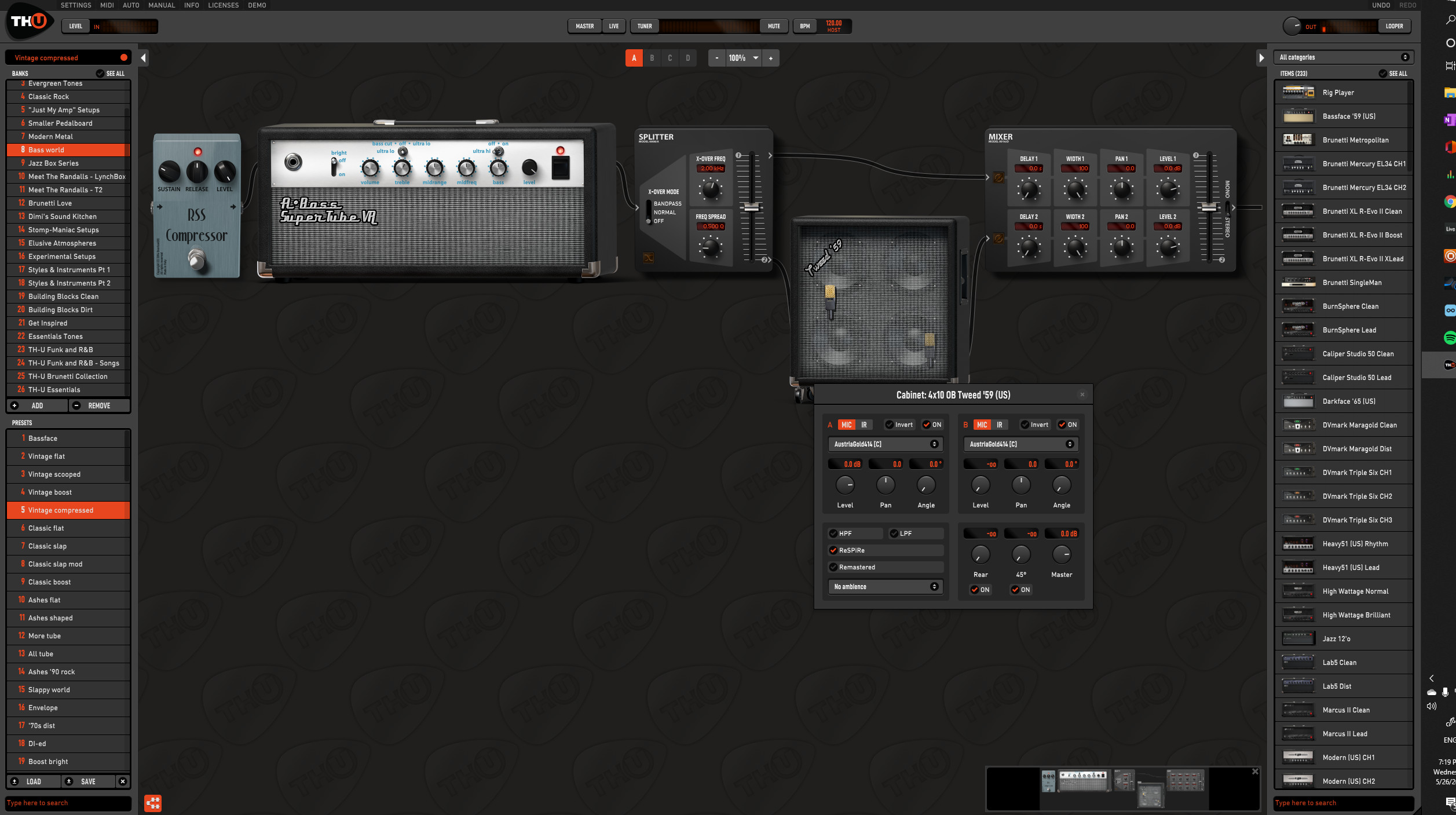The image size is (1456, 815).
Task: Open the 100% zoom dropdown
Action: coord(744,58)
